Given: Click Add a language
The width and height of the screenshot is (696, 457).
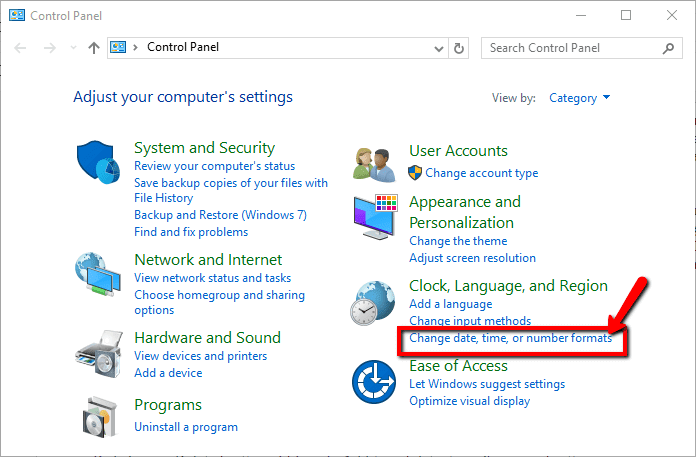Looking at the screenshot, I should tap(451, 304).
